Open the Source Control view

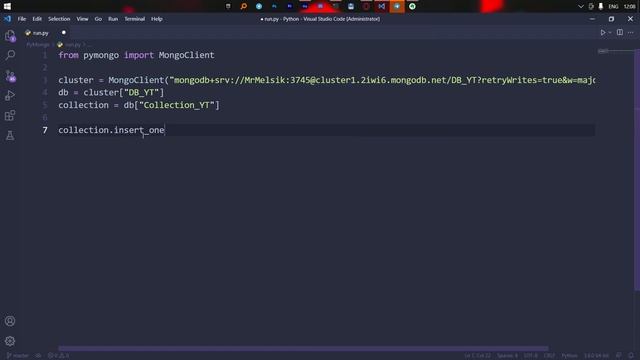click(10, 76)
